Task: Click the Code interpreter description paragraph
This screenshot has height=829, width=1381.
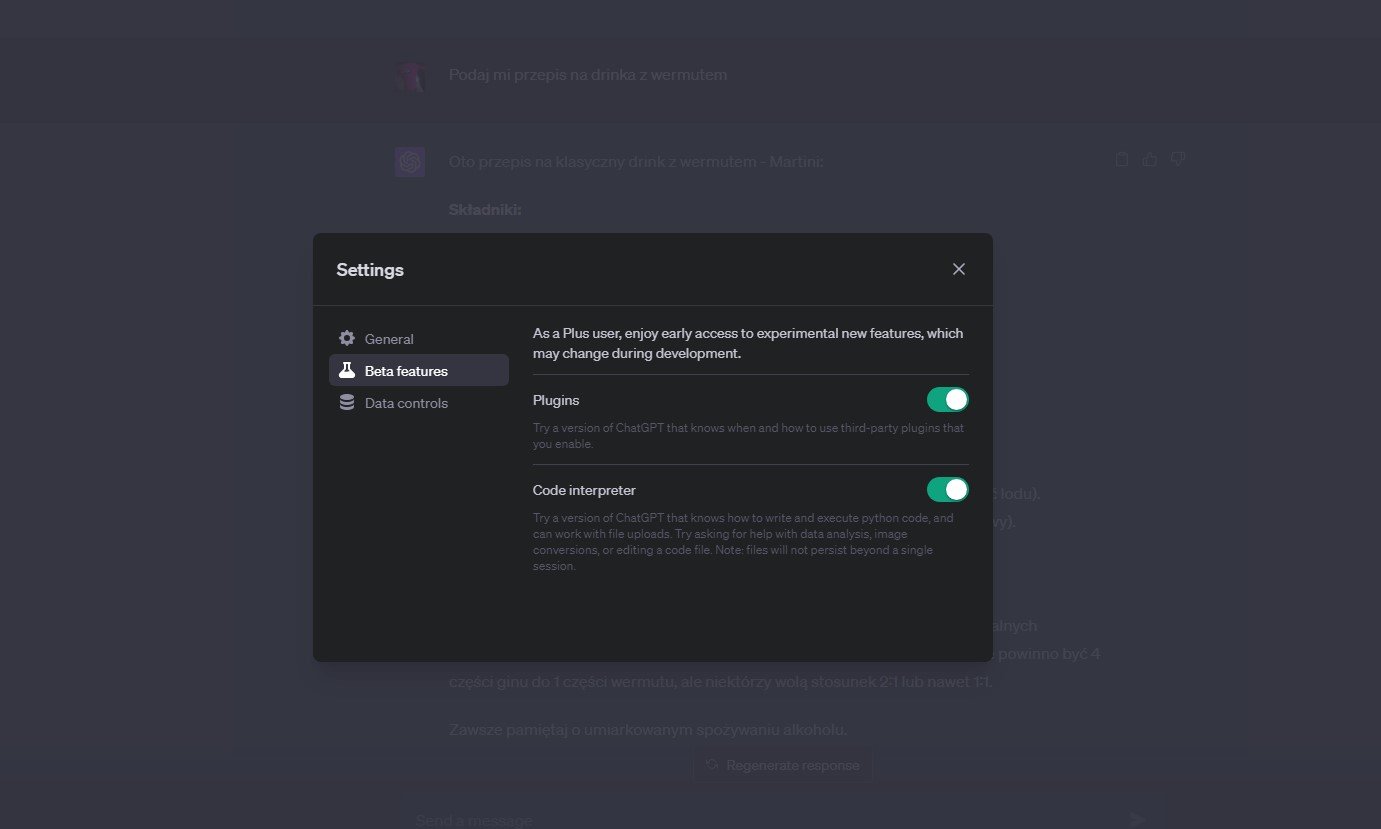Action: pyautogui.click(x=744, y=542)
